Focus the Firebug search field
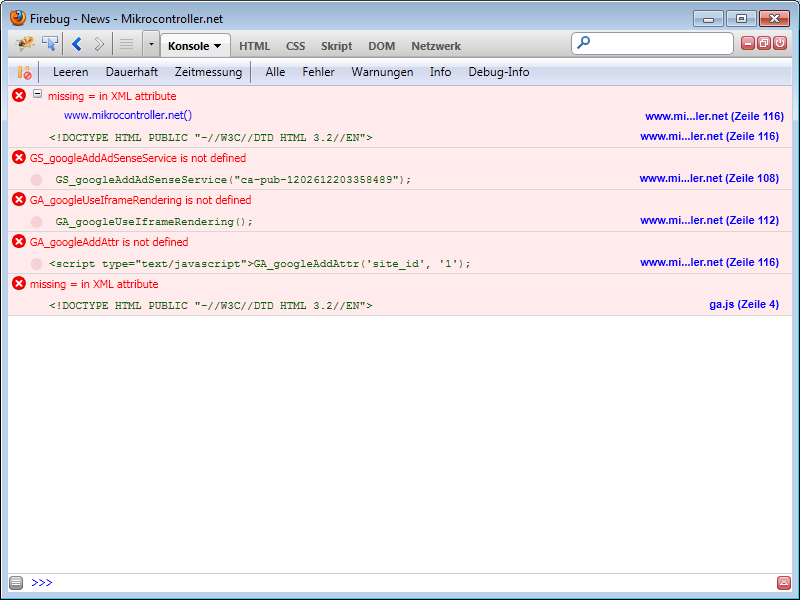This screenshot has height=600, width=800. click(652, 44)
